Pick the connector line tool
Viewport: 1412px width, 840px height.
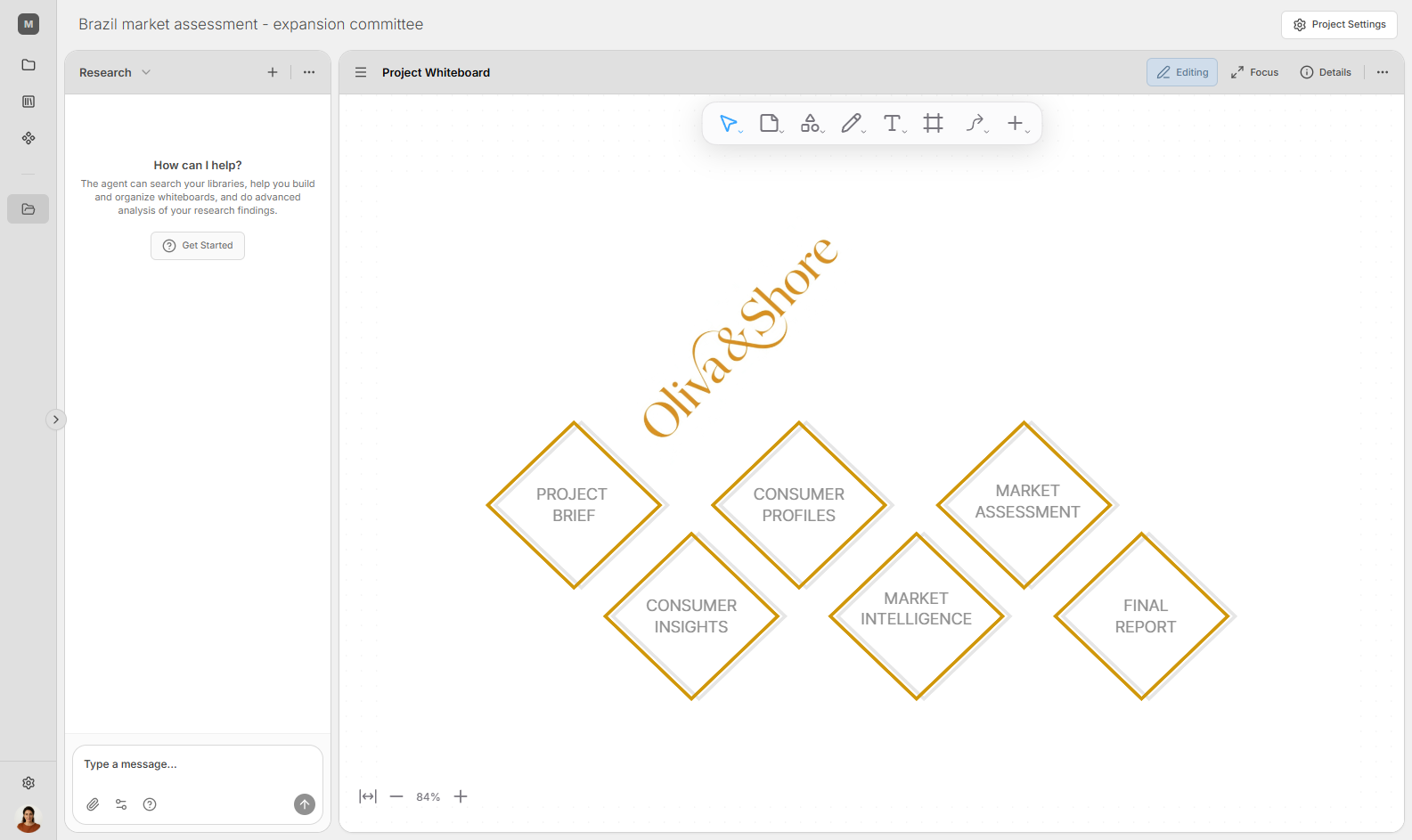[x=976, y=124]
